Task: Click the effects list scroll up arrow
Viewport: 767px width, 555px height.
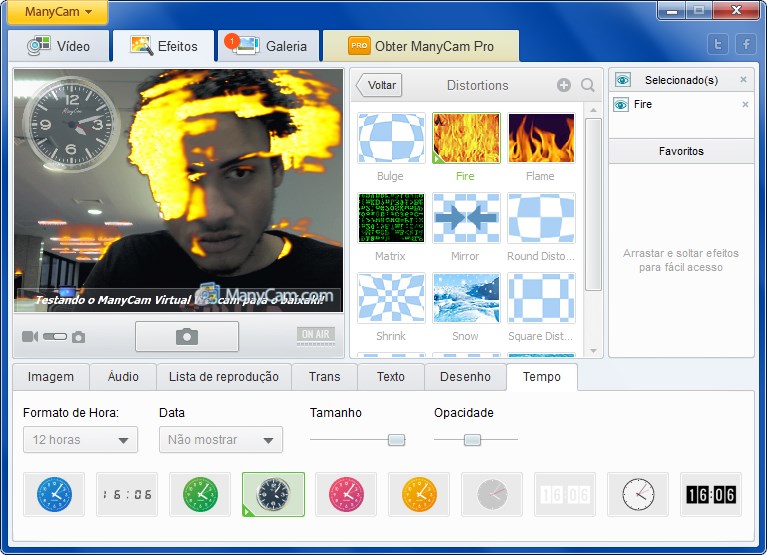Action: click(x=593, y=110)
